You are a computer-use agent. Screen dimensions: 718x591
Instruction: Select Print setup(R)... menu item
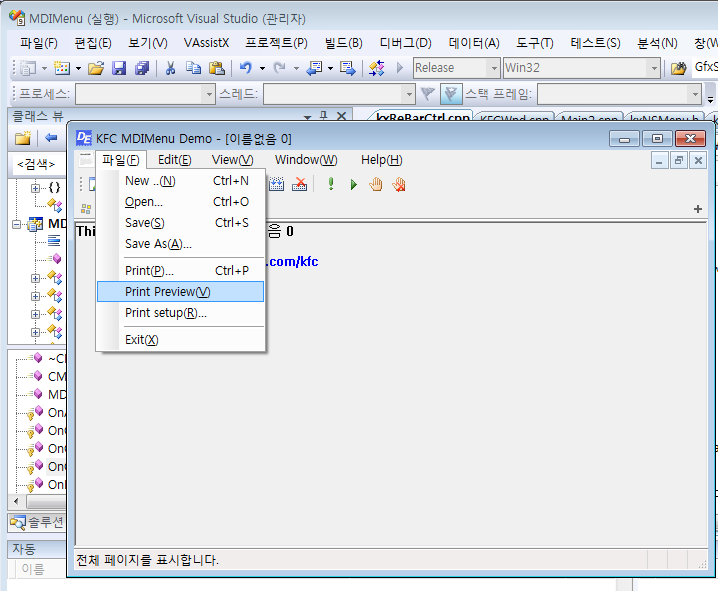pyautogui.click(x=181, y=313)
